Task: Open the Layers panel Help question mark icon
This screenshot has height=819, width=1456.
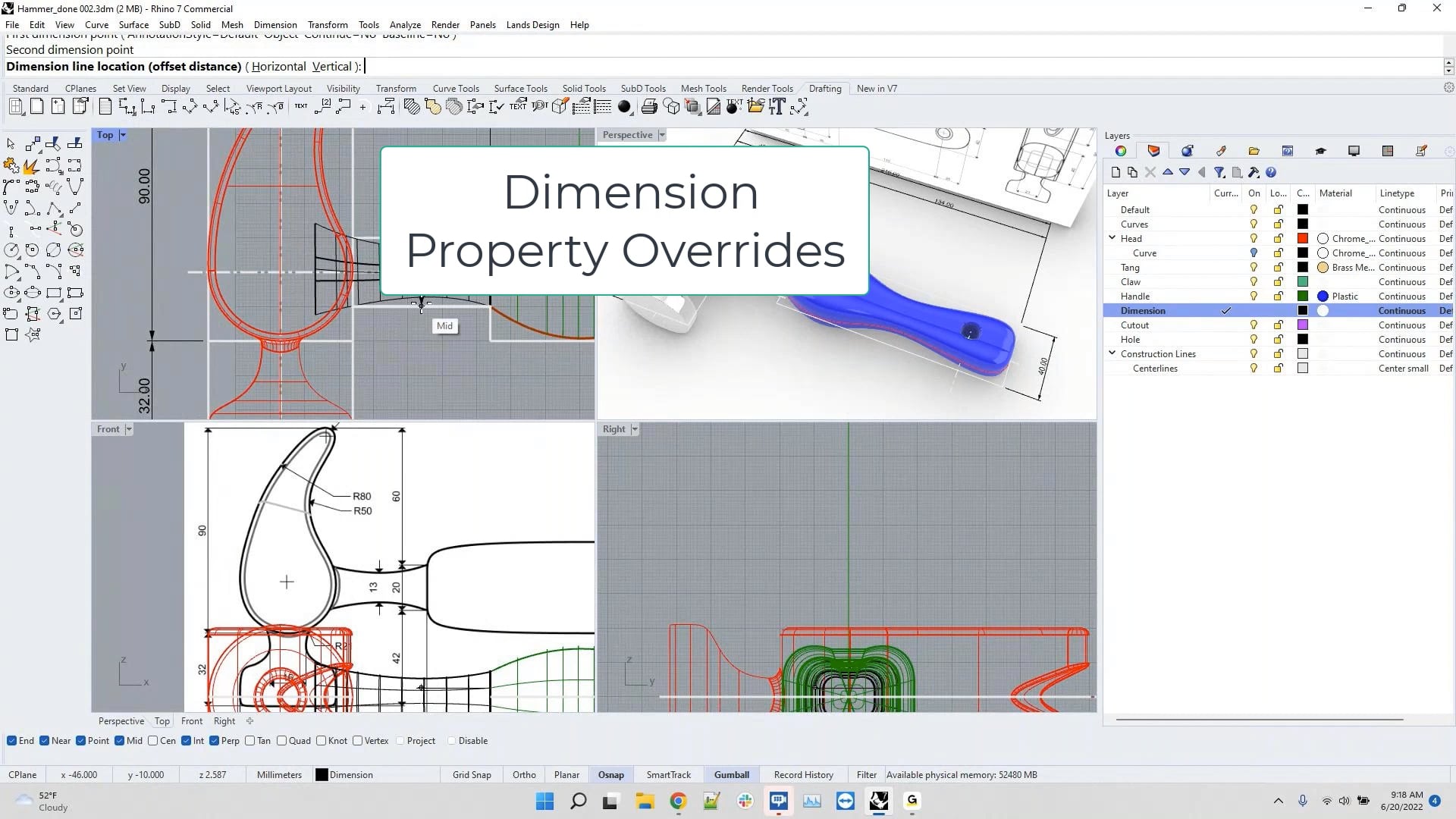Action: [x=1272, y=172]
